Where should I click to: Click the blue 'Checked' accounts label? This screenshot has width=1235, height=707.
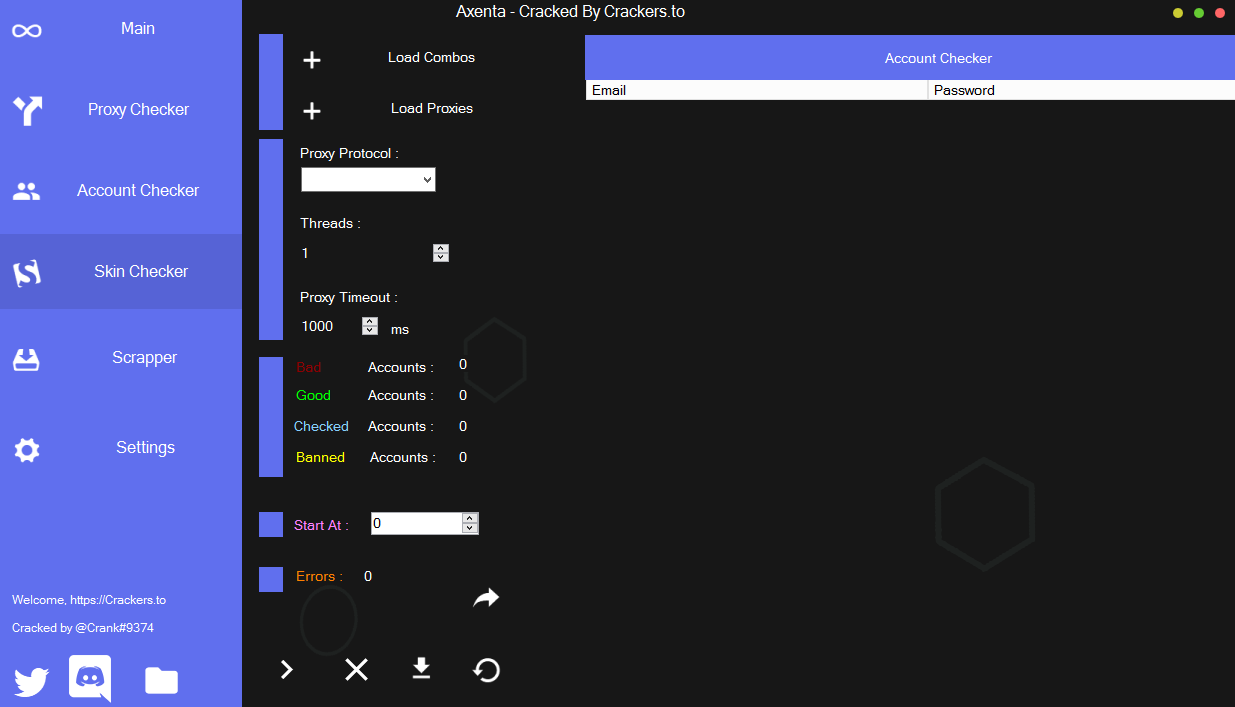321,426
